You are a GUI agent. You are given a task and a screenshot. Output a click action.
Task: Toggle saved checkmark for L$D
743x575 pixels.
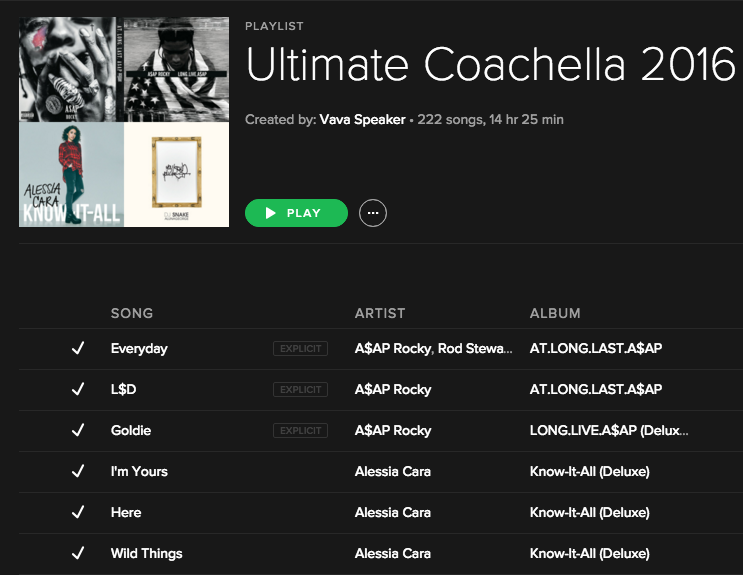[78, 389]
